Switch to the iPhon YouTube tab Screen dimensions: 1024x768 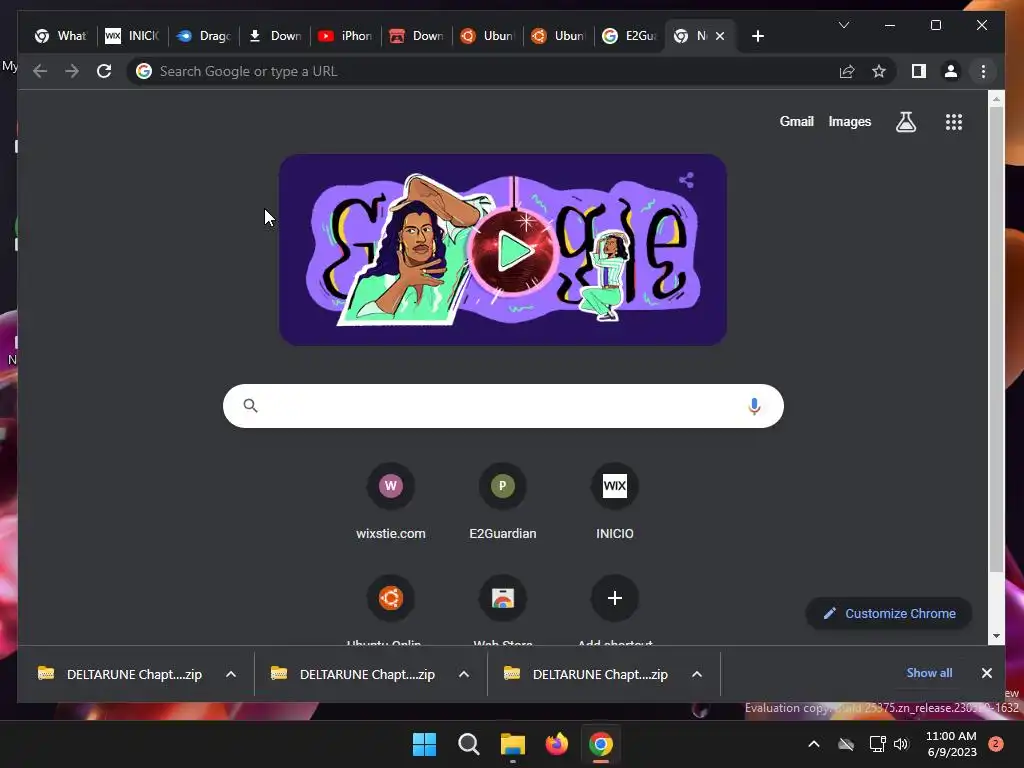[x=345, y=36]
